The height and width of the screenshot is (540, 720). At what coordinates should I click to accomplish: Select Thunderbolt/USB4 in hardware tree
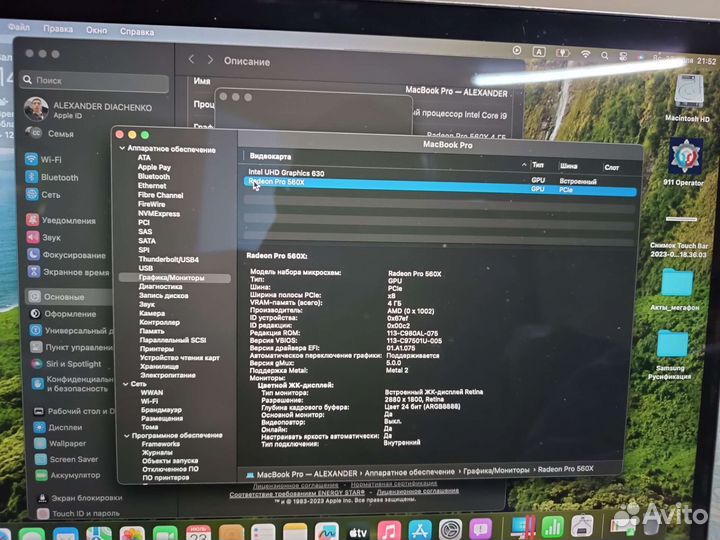(x=169, y=259)
